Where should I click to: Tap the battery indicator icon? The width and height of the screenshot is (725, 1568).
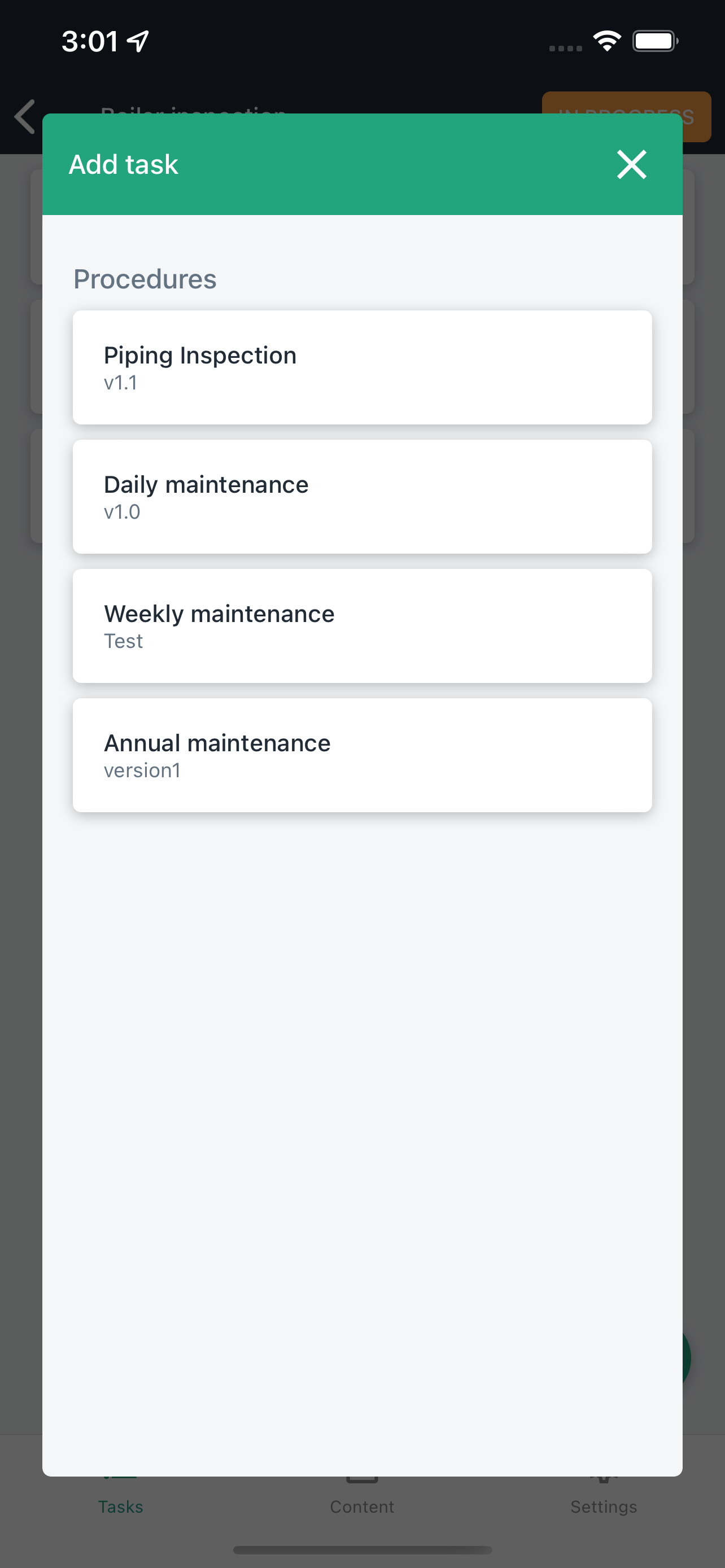click(x=656, y=41)
